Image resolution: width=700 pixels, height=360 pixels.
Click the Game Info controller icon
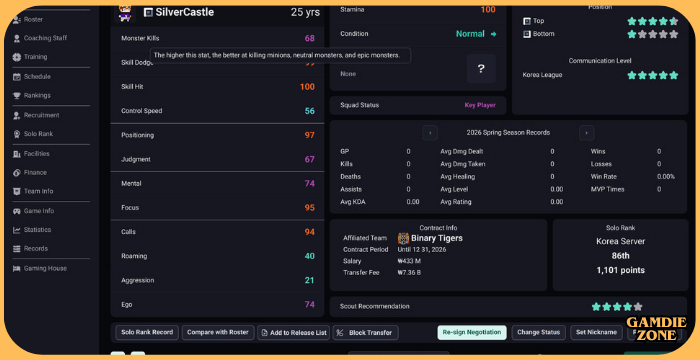coord(17,211)
